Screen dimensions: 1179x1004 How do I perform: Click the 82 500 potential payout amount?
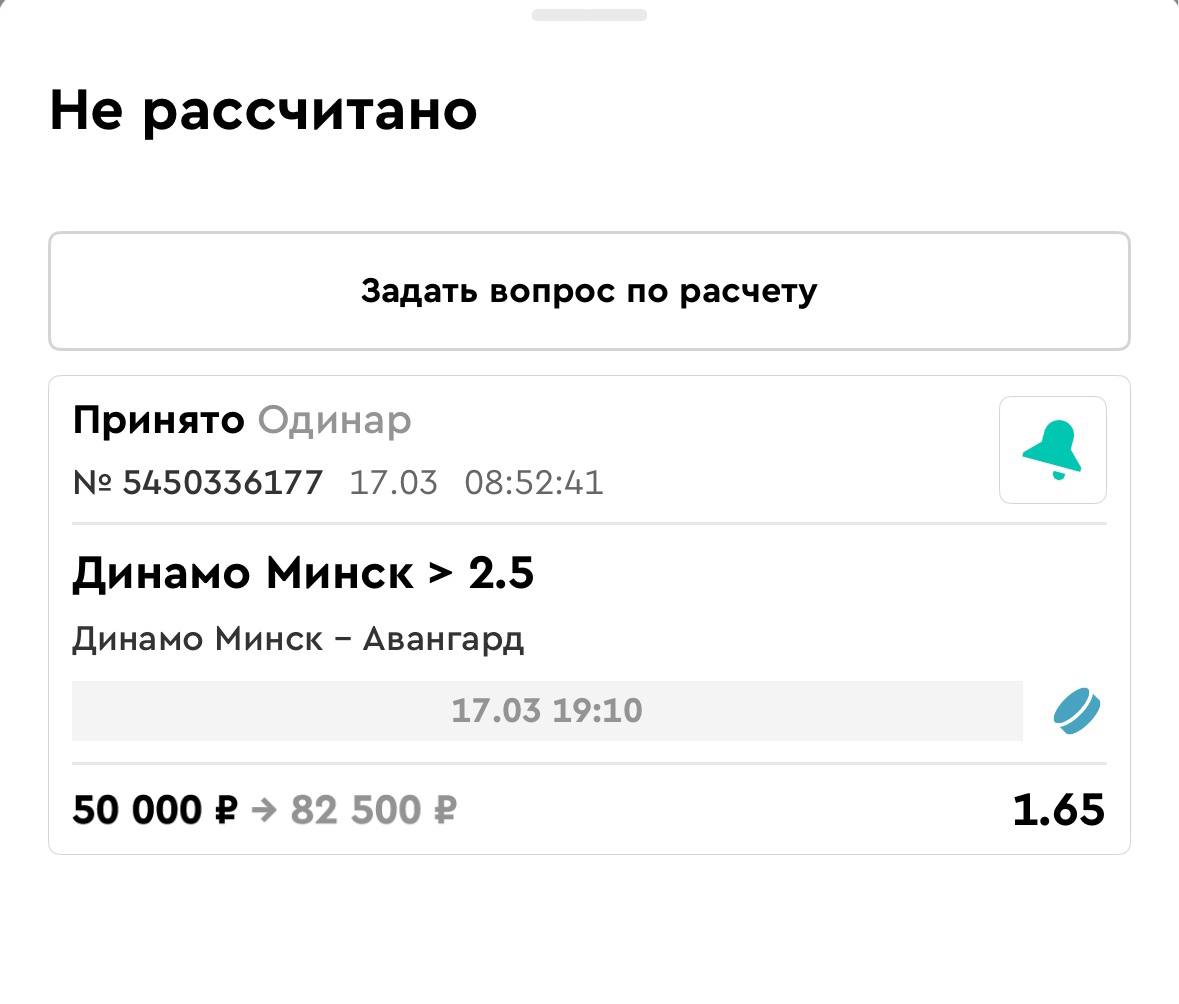[355, 810]
